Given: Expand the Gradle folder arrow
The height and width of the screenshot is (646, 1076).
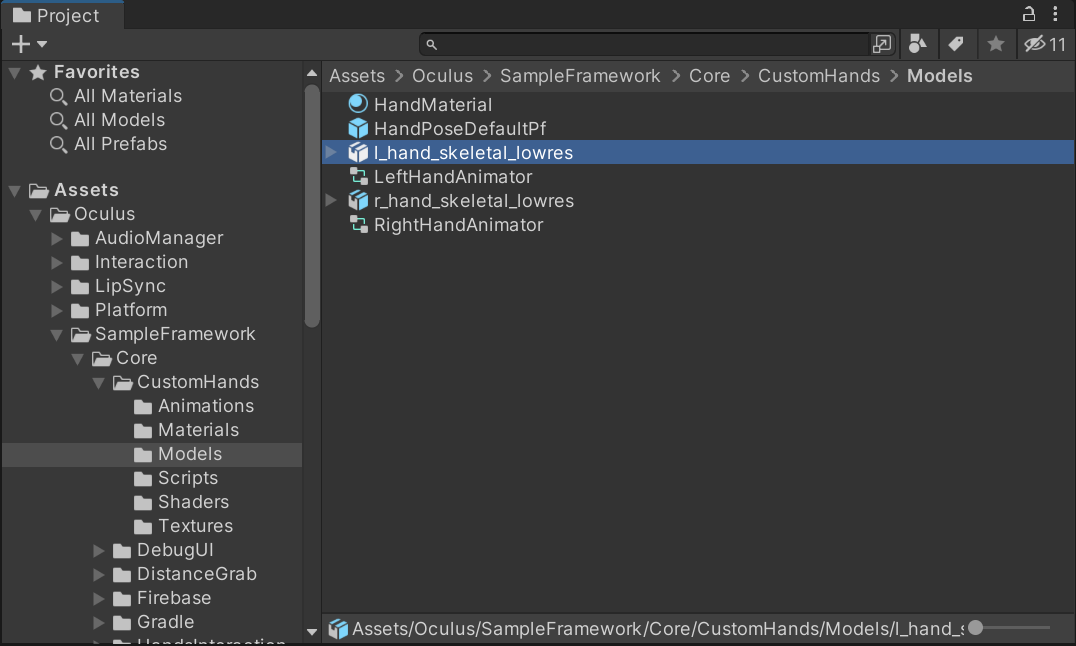Looking at the screenshot, I should coord(99,623).
